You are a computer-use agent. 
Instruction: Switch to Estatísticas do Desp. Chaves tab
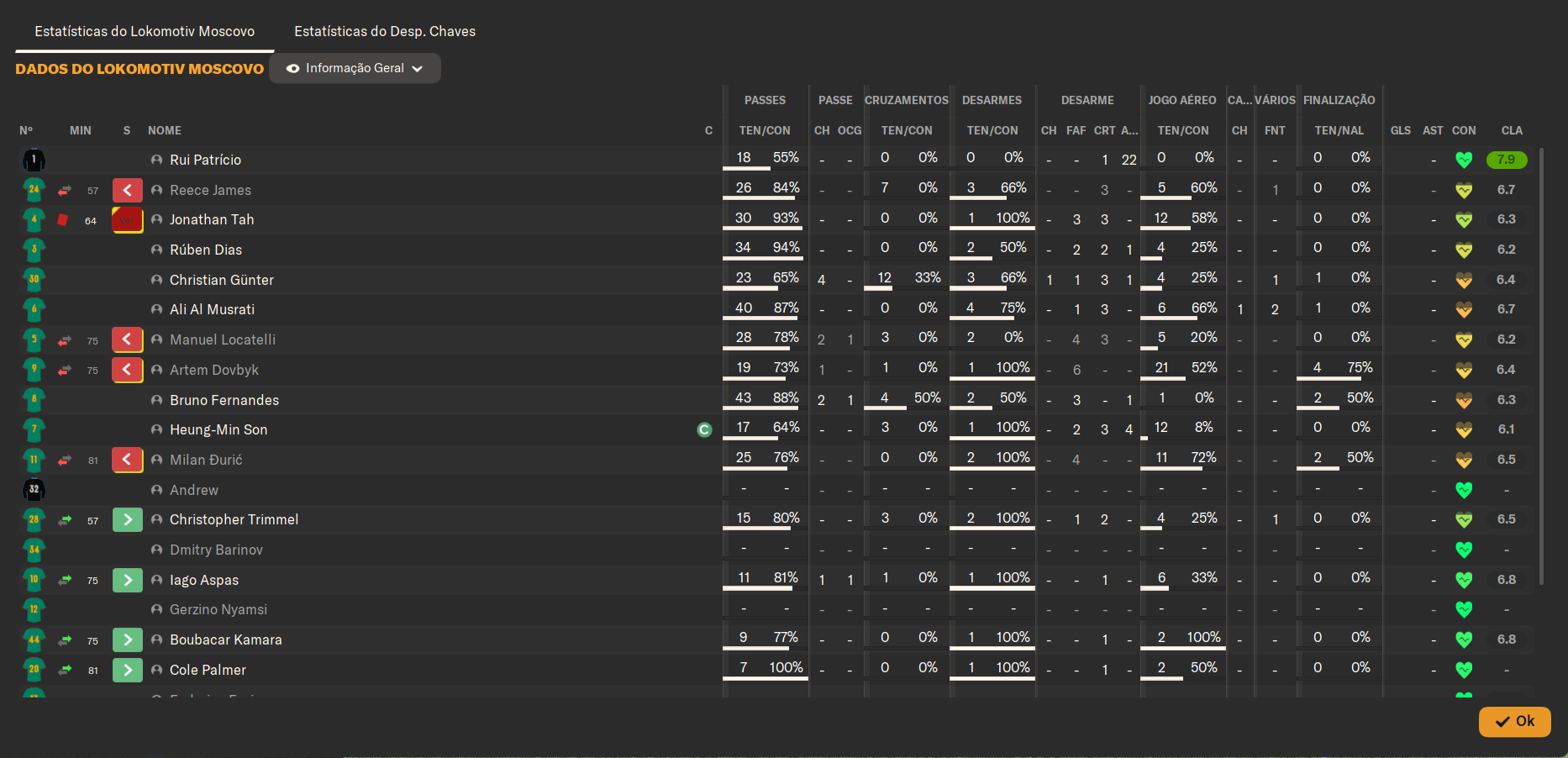pyautogui.click(x=385, y=31)
